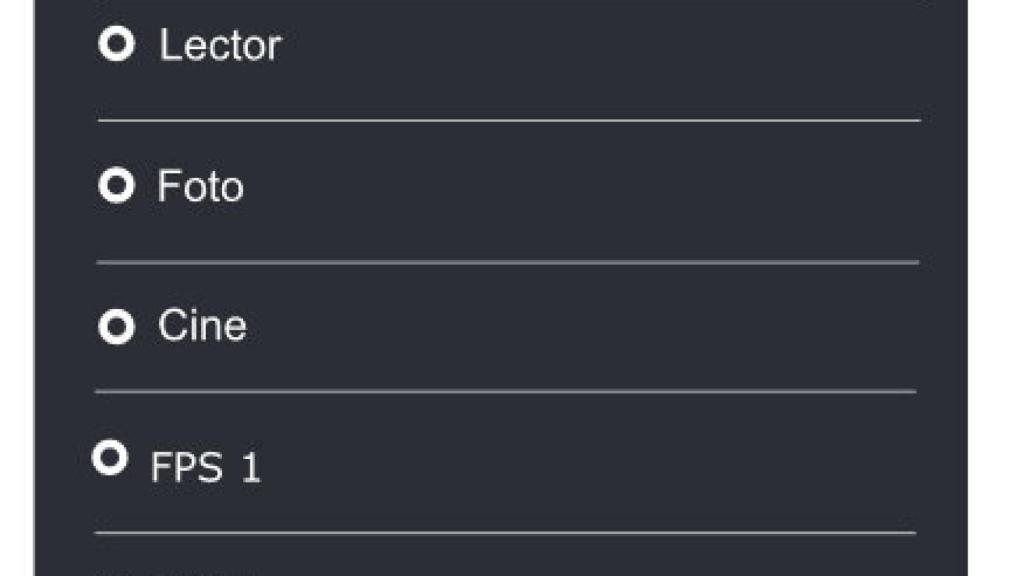Click the Cine label text
This screenshot has height=576, width=1024.
click(200, 326)
